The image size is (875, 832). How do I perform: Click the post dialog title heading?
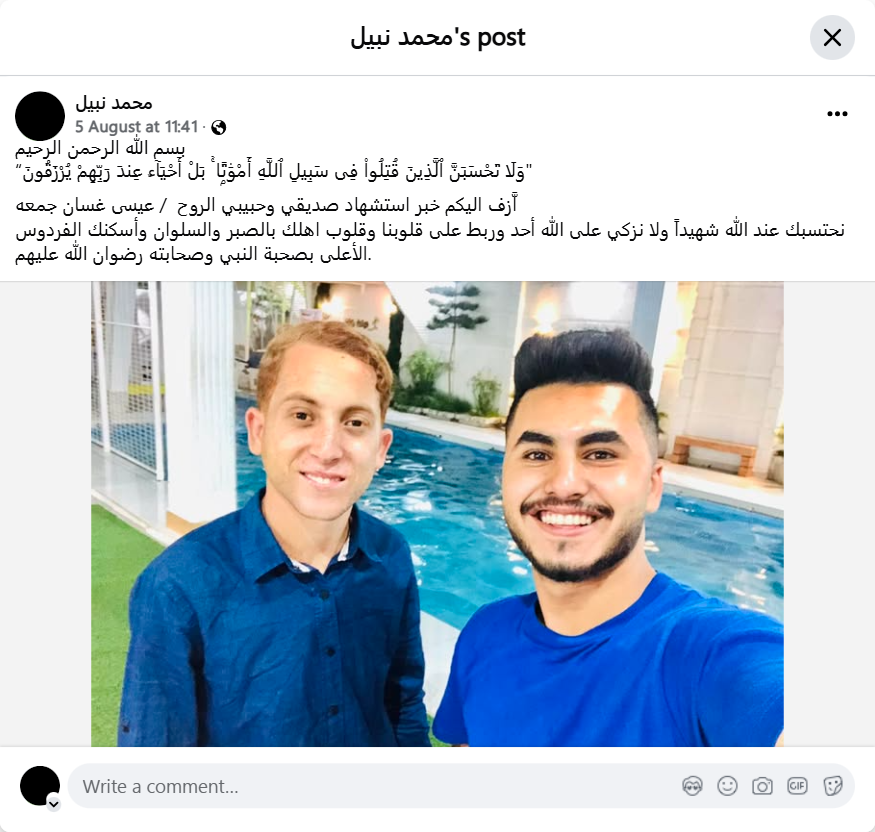click(438, 37)
